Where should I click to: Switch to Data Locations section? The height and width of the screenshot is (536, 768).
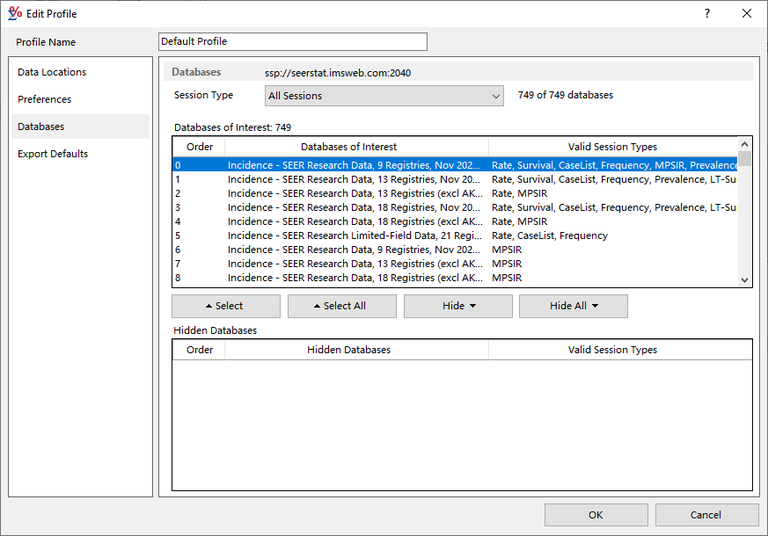pyautogui.click(x=52, y=72)
